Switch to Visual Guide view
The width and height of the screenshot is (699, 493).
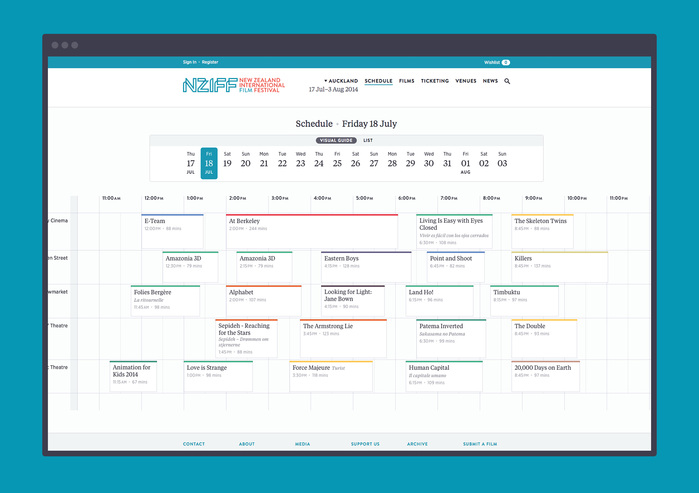click(336, 140)
